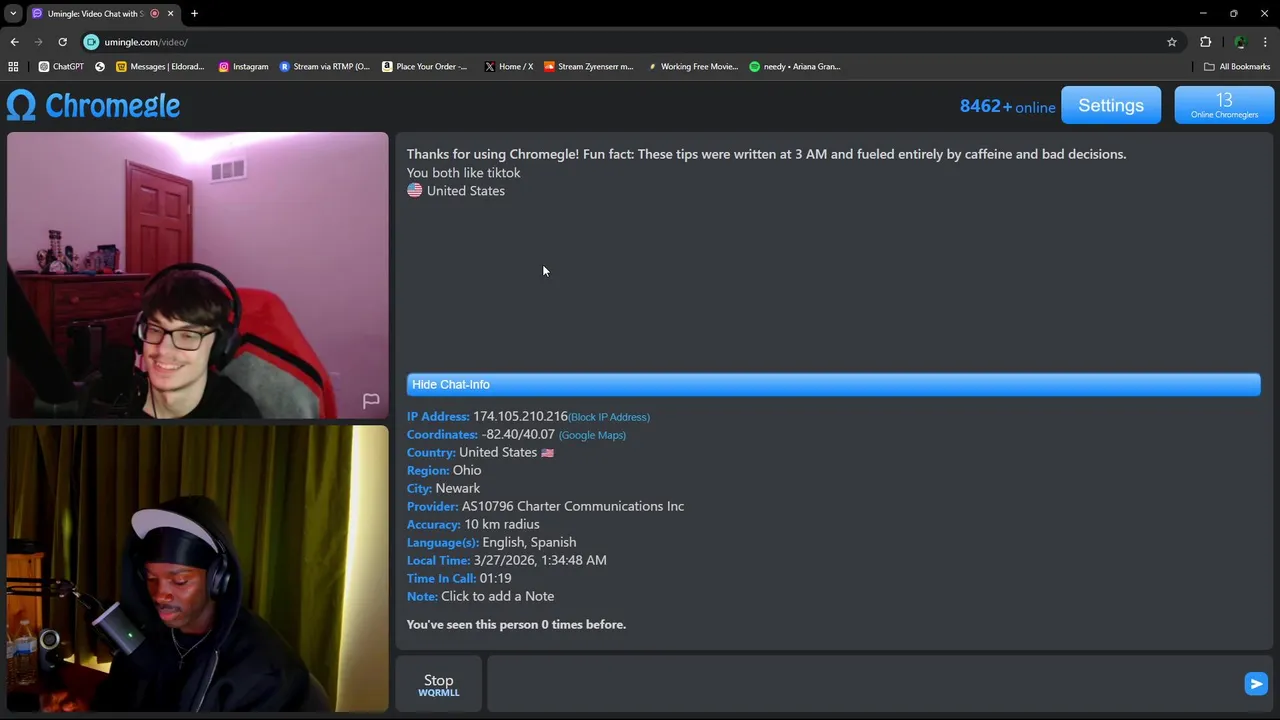The image size is (1280, 720).
Task: Bookmark this page with the star icon
Action: point(1172,42)
